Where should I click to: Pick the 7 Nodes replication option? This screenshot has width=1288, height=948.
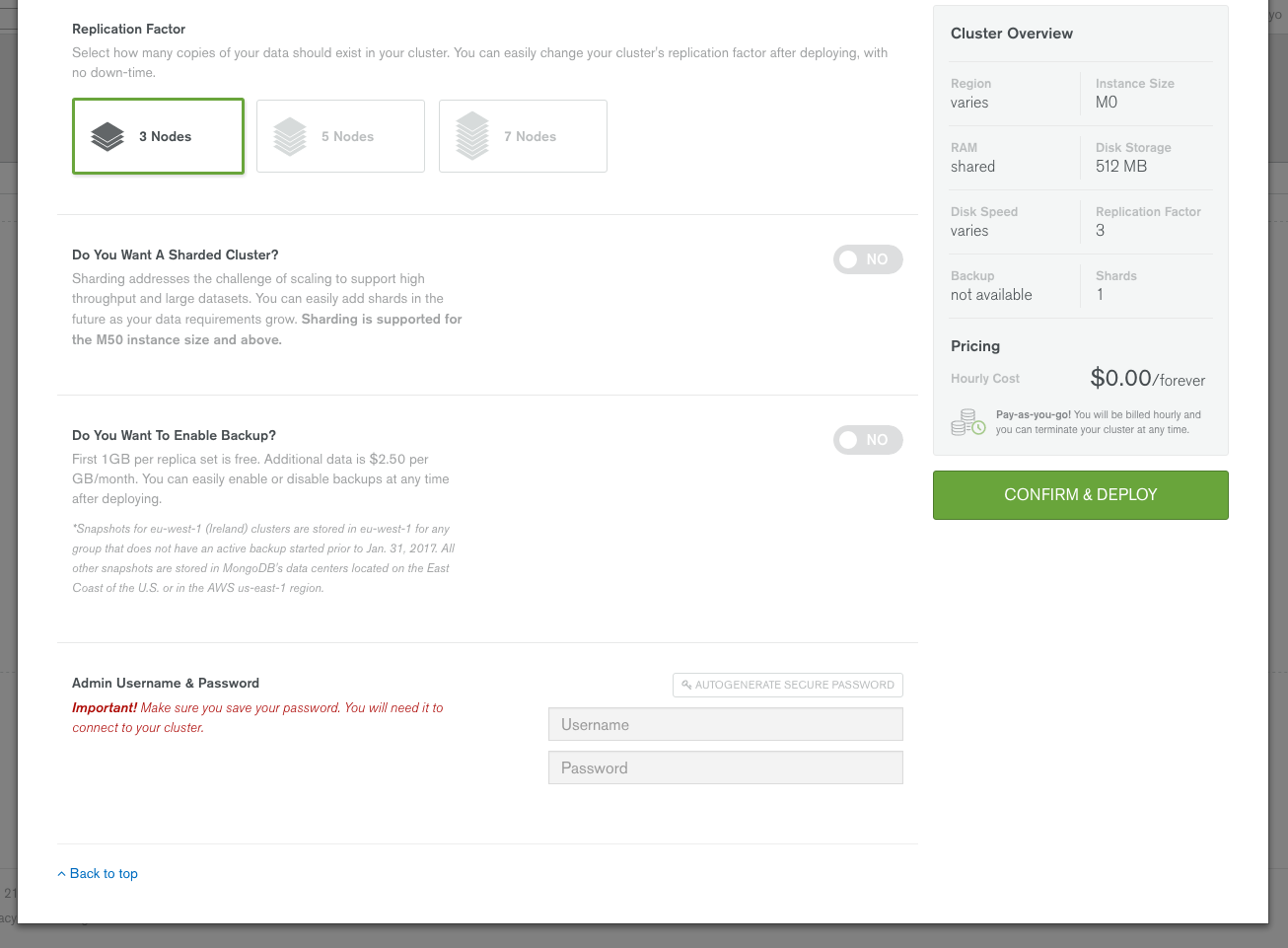click(x=523, y=136)
